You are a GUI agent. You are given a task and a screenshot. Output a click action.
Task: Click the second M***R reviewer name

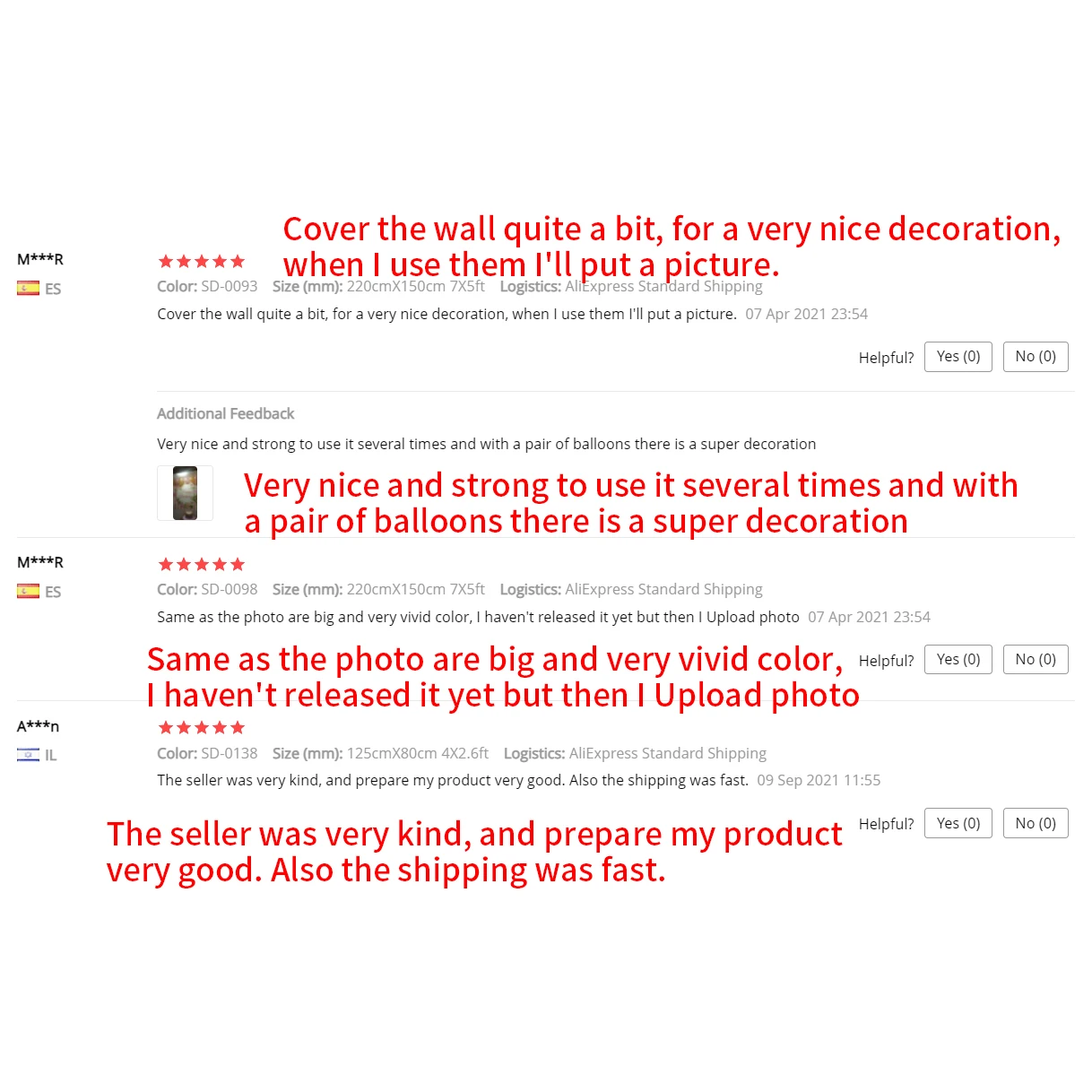[x=40, y=562]
